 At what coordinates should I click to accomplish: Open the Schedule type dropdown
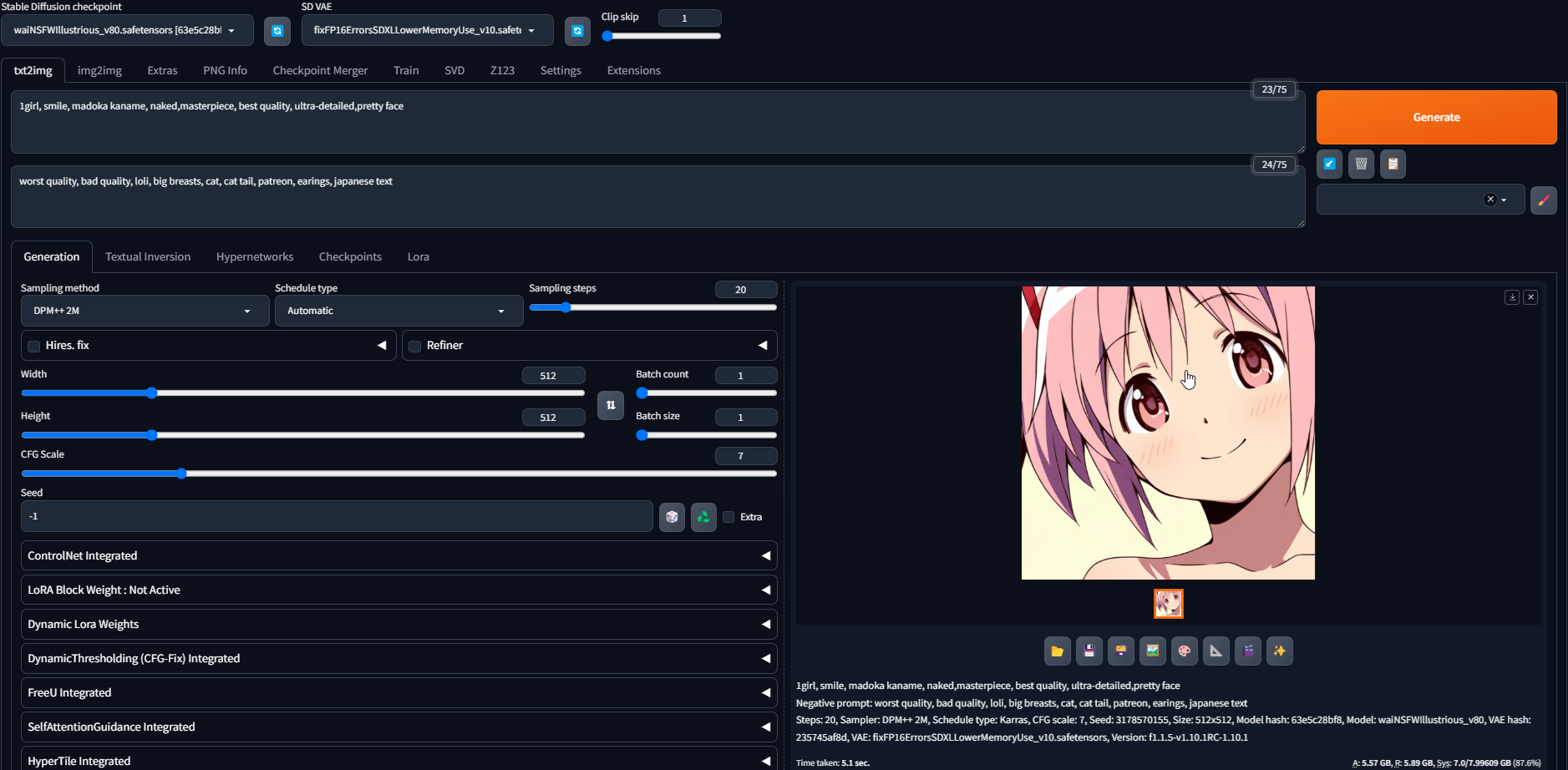tap(398, 311)
